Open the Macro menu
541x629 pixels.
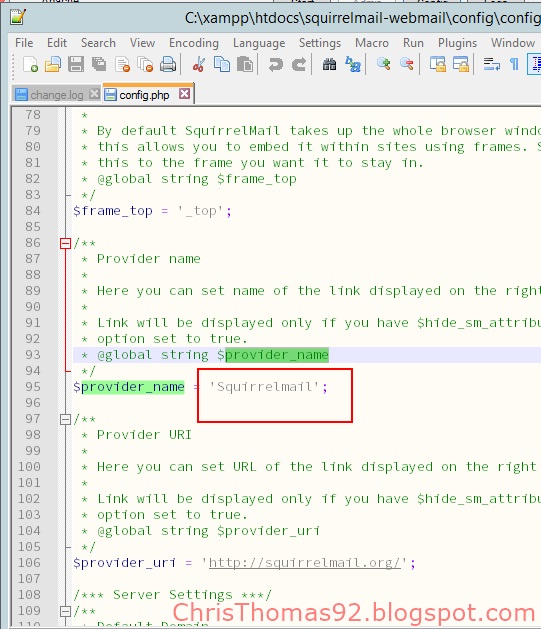coord(372,43)
